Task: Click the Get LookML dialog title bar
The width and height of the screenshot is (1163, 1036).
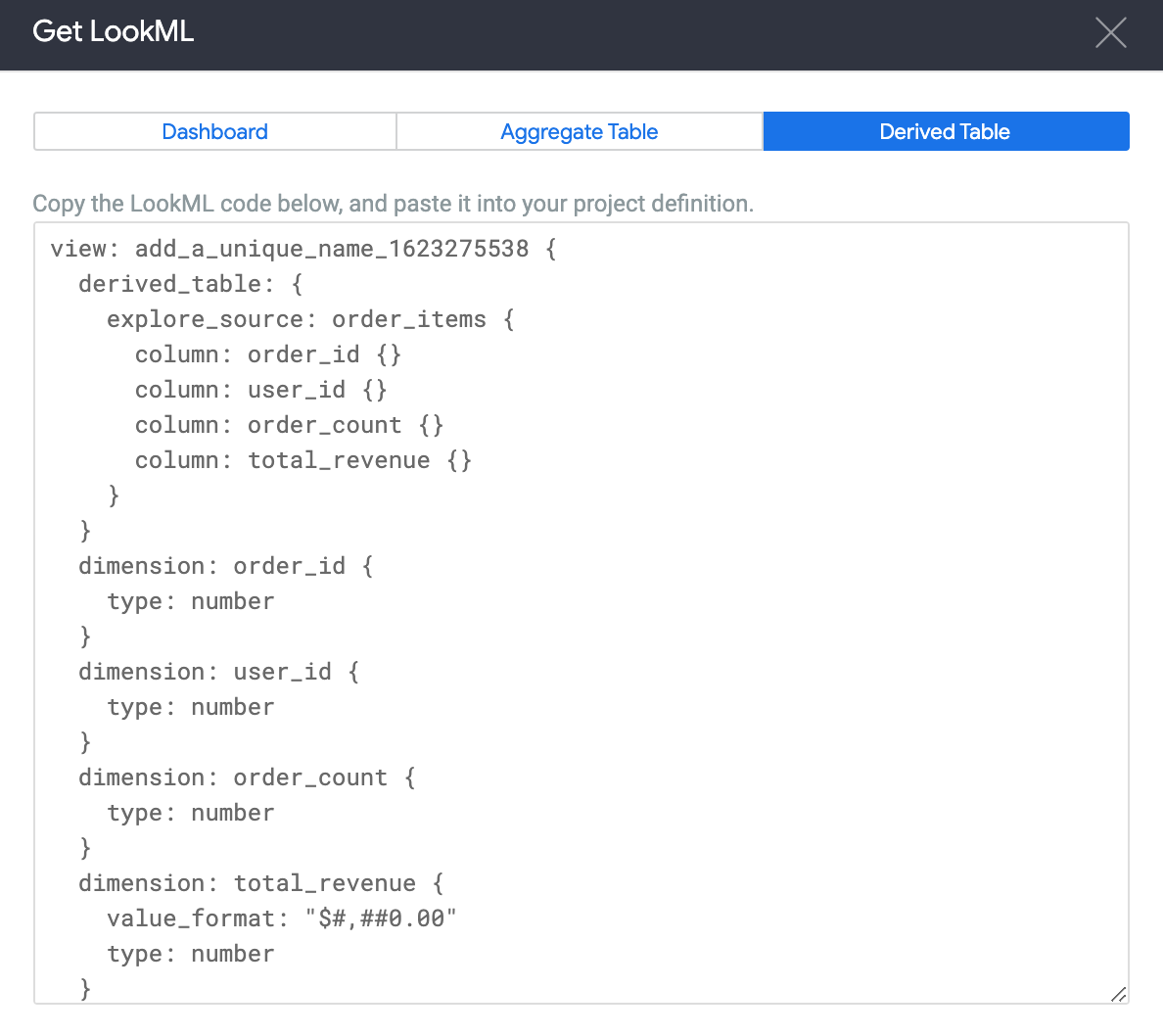Action: (x=113, y=32)
